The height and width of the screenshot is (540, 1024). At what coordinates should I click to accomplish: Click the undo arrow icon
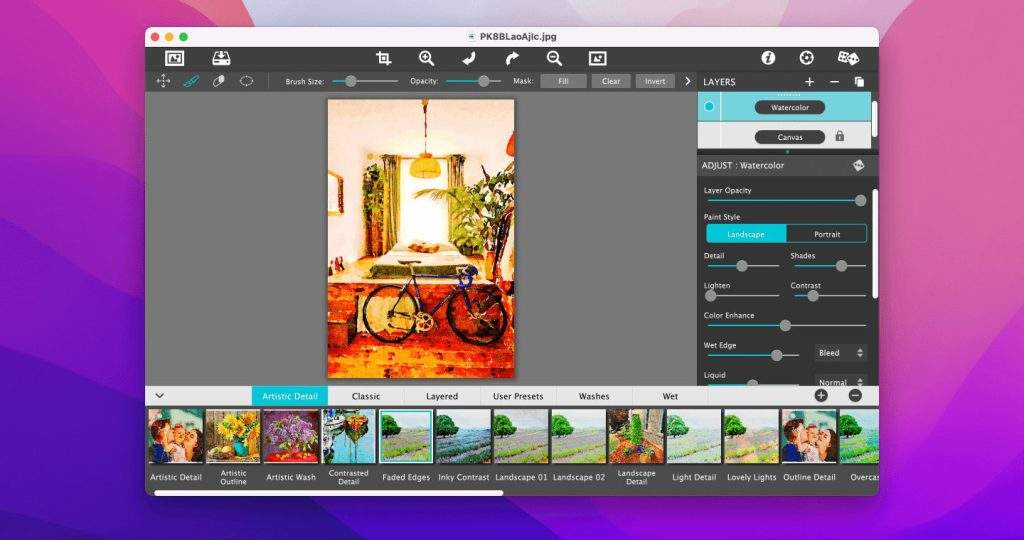468,59
